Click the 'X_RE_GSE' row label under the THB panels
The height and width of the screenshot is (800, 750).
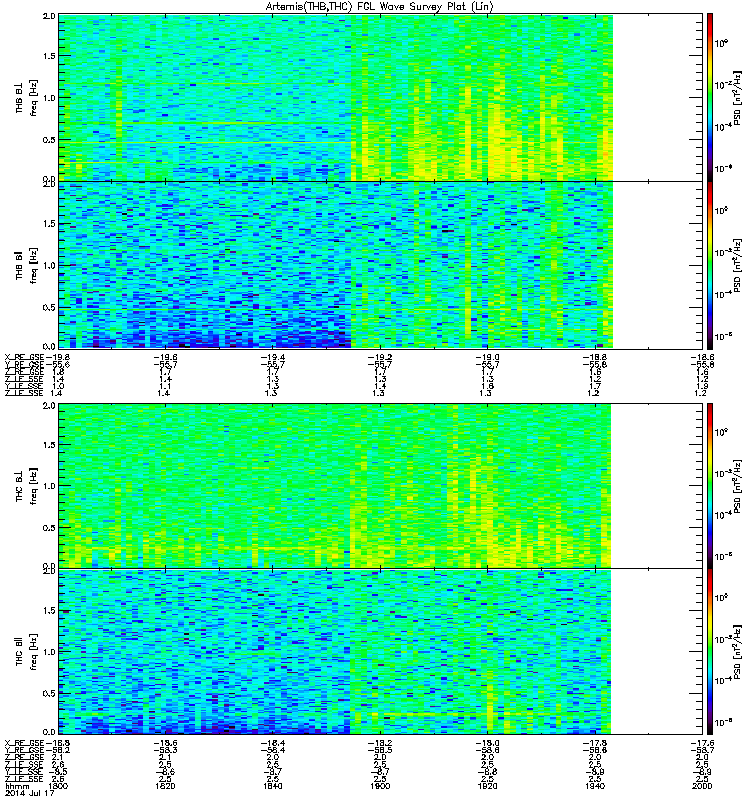tap(24, 357)
